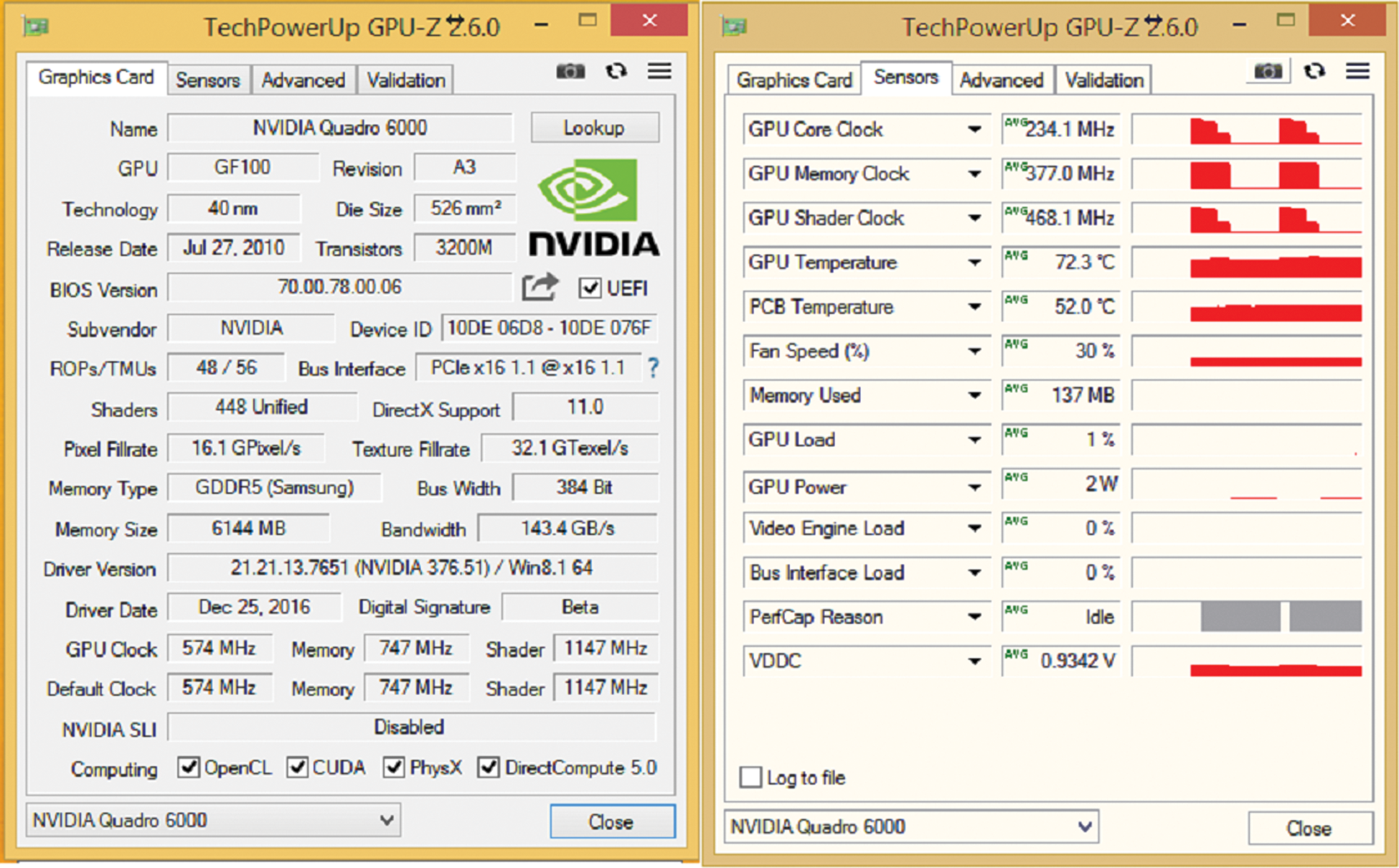Click the camera icon in Sensors window
The width and height of the screenshot is (1399, 868).
tap(1268, 72)
